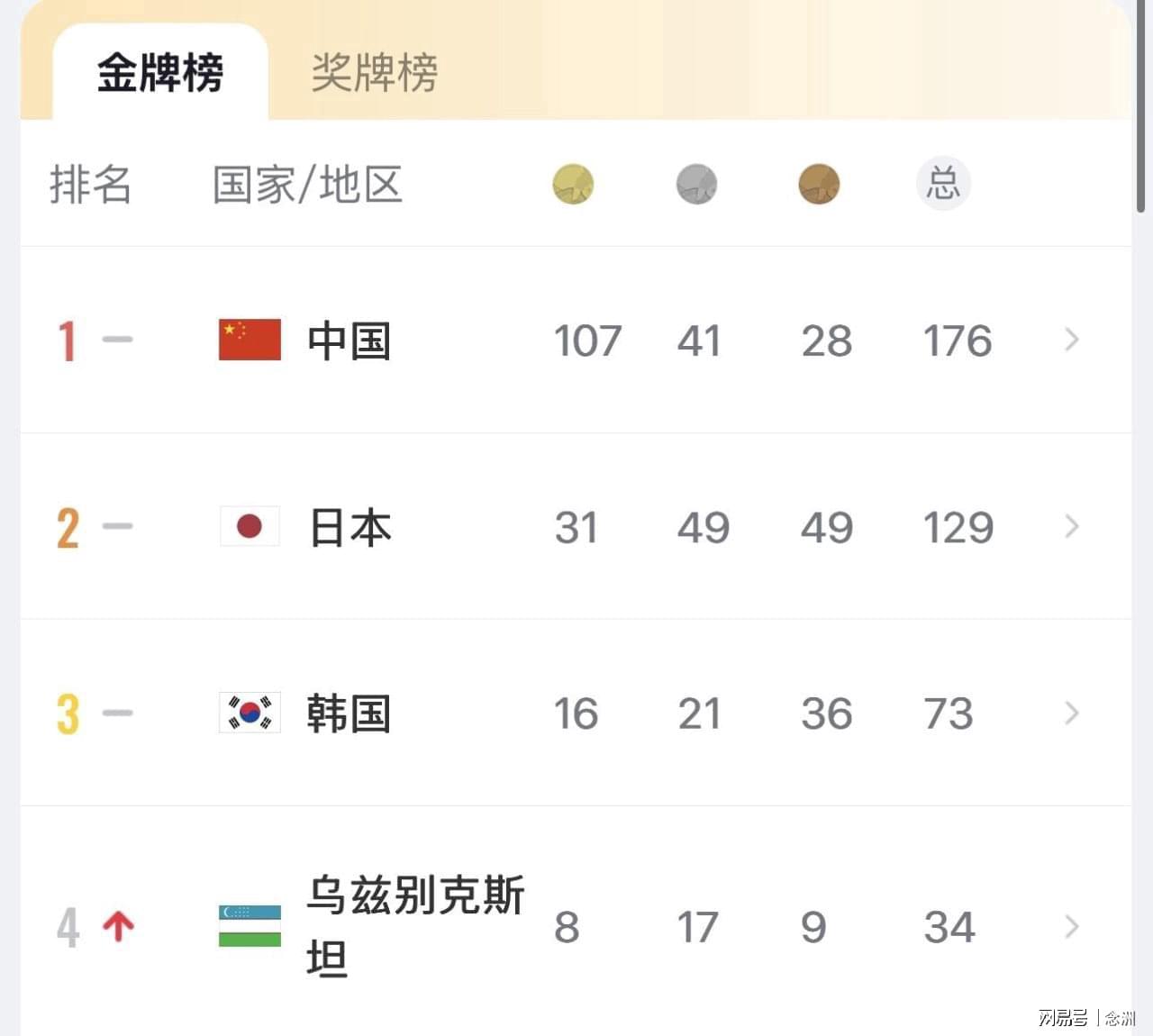
Task: Click the China flag icon
Action: pyautogui.click(x=250, y=340)
